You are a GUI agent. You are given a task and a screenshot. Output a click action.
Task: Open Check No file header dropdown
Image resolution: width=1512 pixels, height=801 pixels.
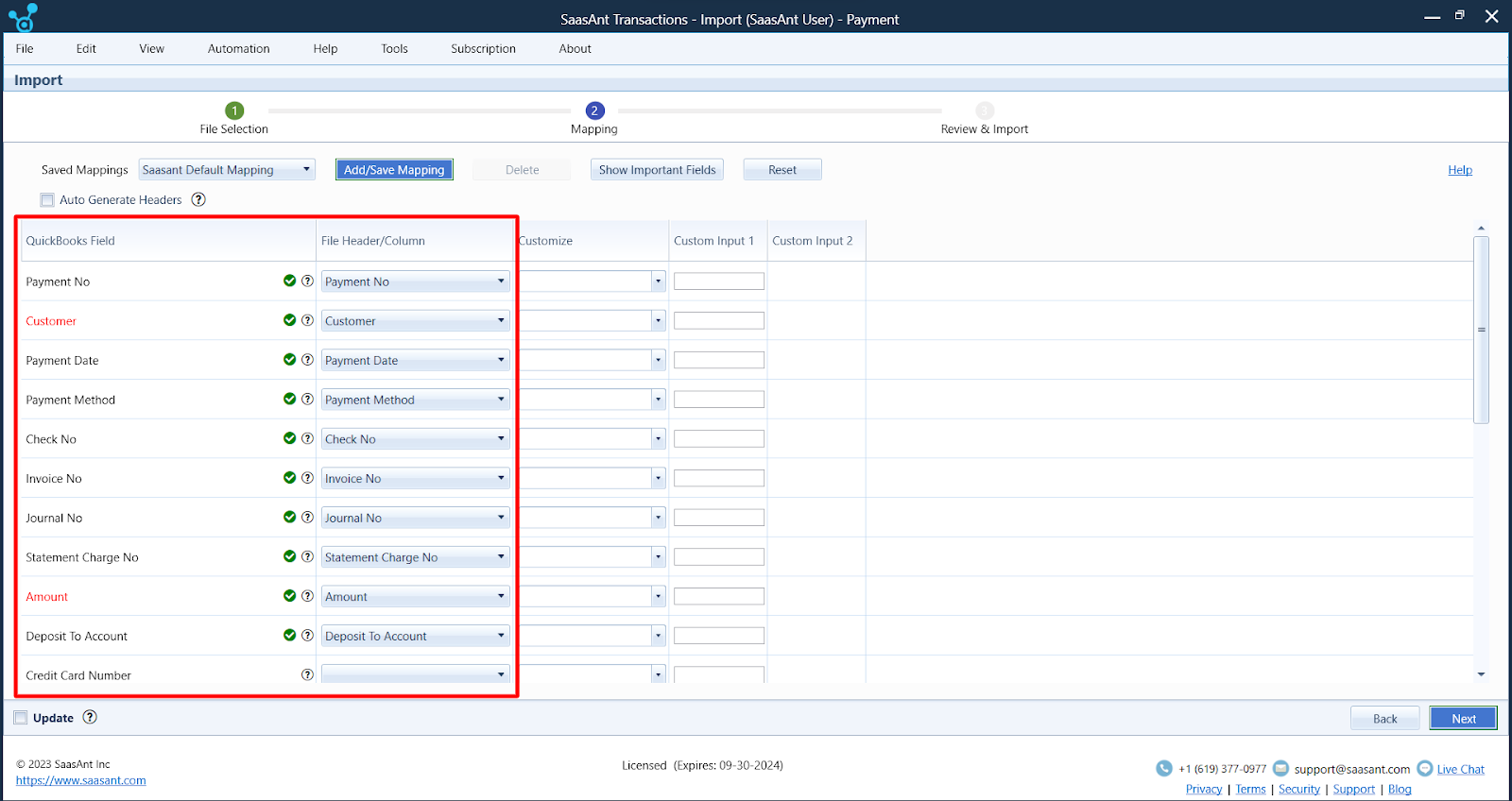point(415,439)
